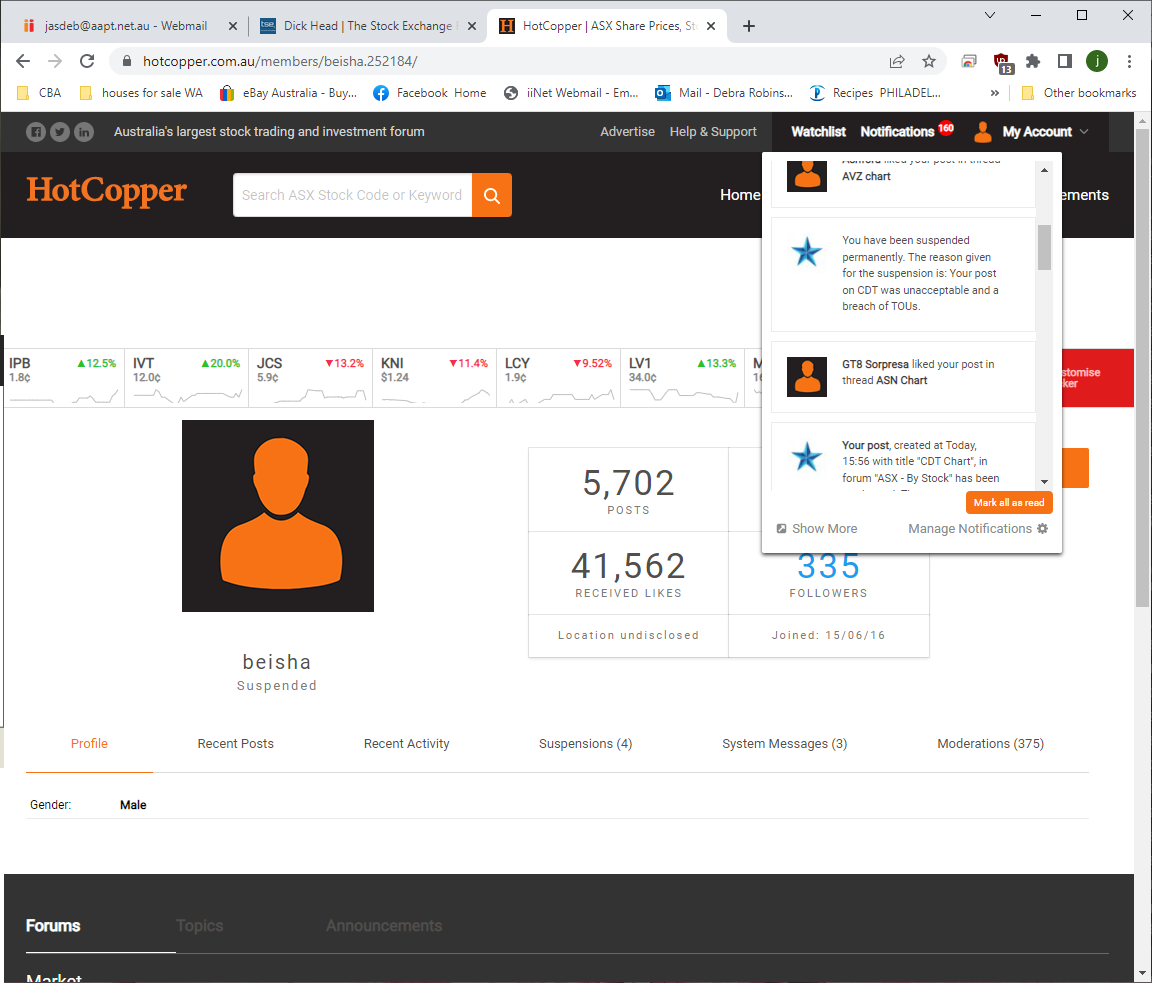Click the suspension notification star icon

tap(807, 253)
